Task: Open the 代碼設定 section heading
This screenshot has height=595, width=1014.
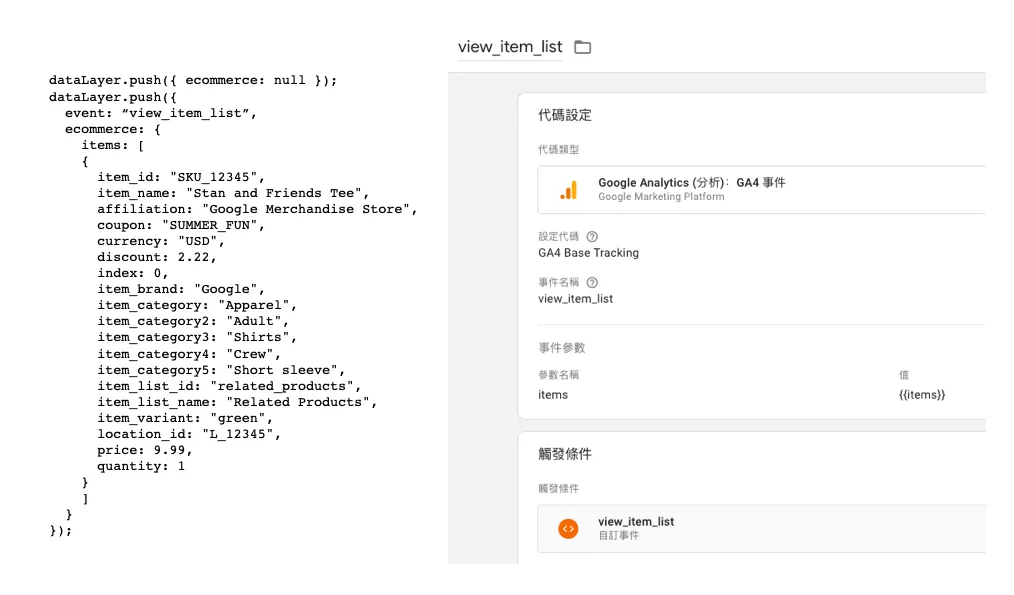Action: click(x=565, y=115)
